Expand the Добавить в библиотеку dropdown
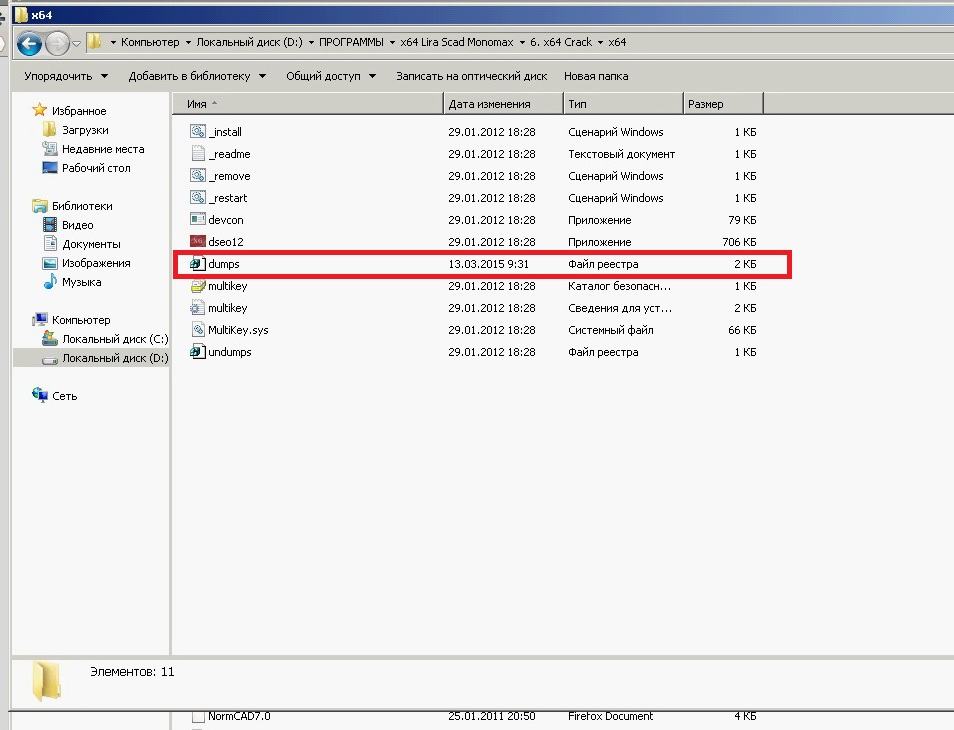 [196, 76]
